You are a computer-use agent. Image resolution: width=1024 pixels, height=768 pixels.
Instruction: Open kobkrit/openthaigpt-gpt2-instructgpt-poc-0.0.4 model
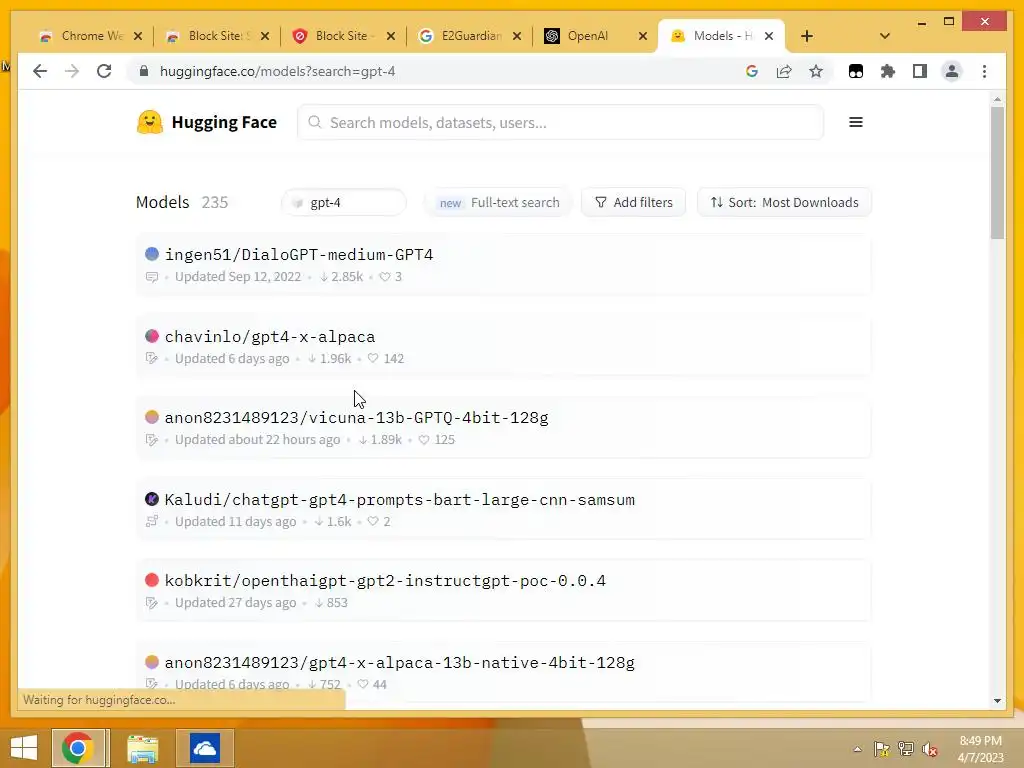(385, 581)
